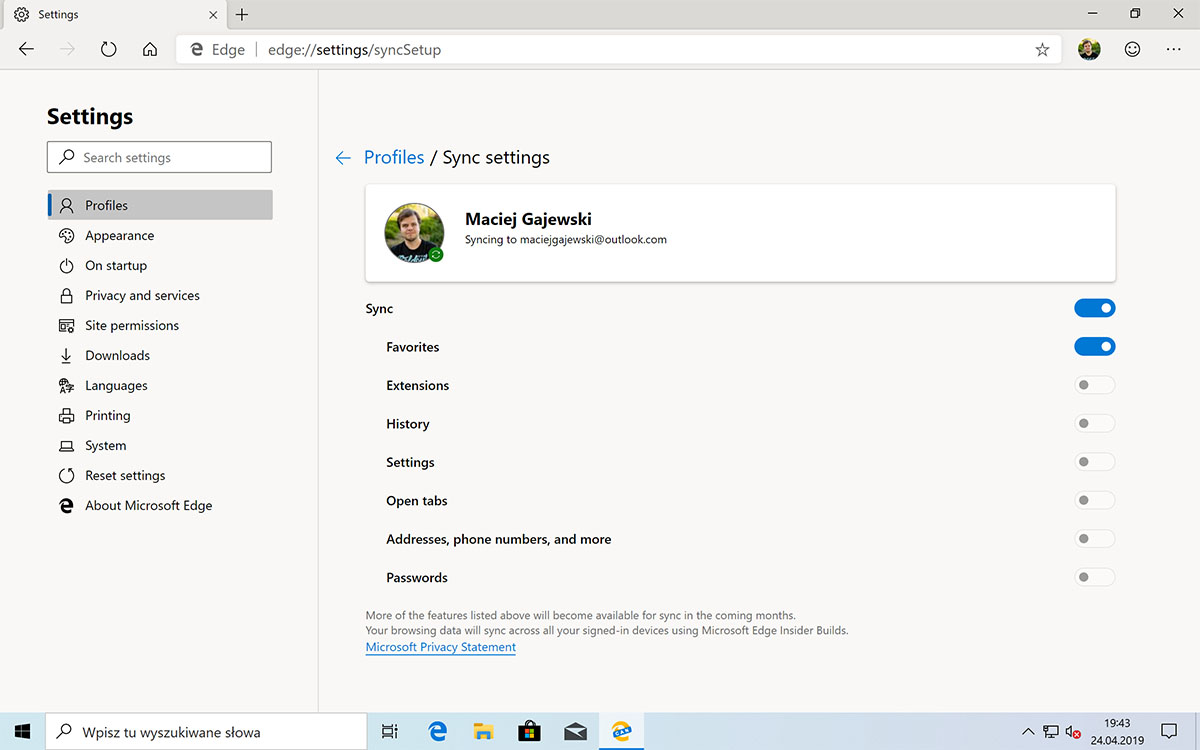Viewport: 1200px width, 750px height.
Task: Select Appearance in settings sidebar
Action: pos(160,236)
